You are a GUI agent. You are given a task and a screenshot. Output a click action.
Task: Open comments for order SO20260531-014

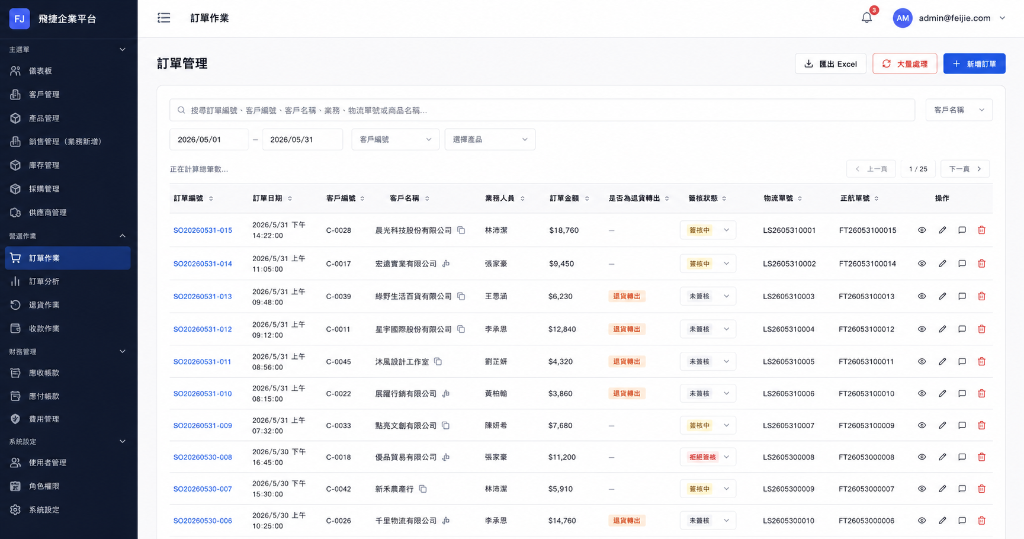click(x=962, y=264)
